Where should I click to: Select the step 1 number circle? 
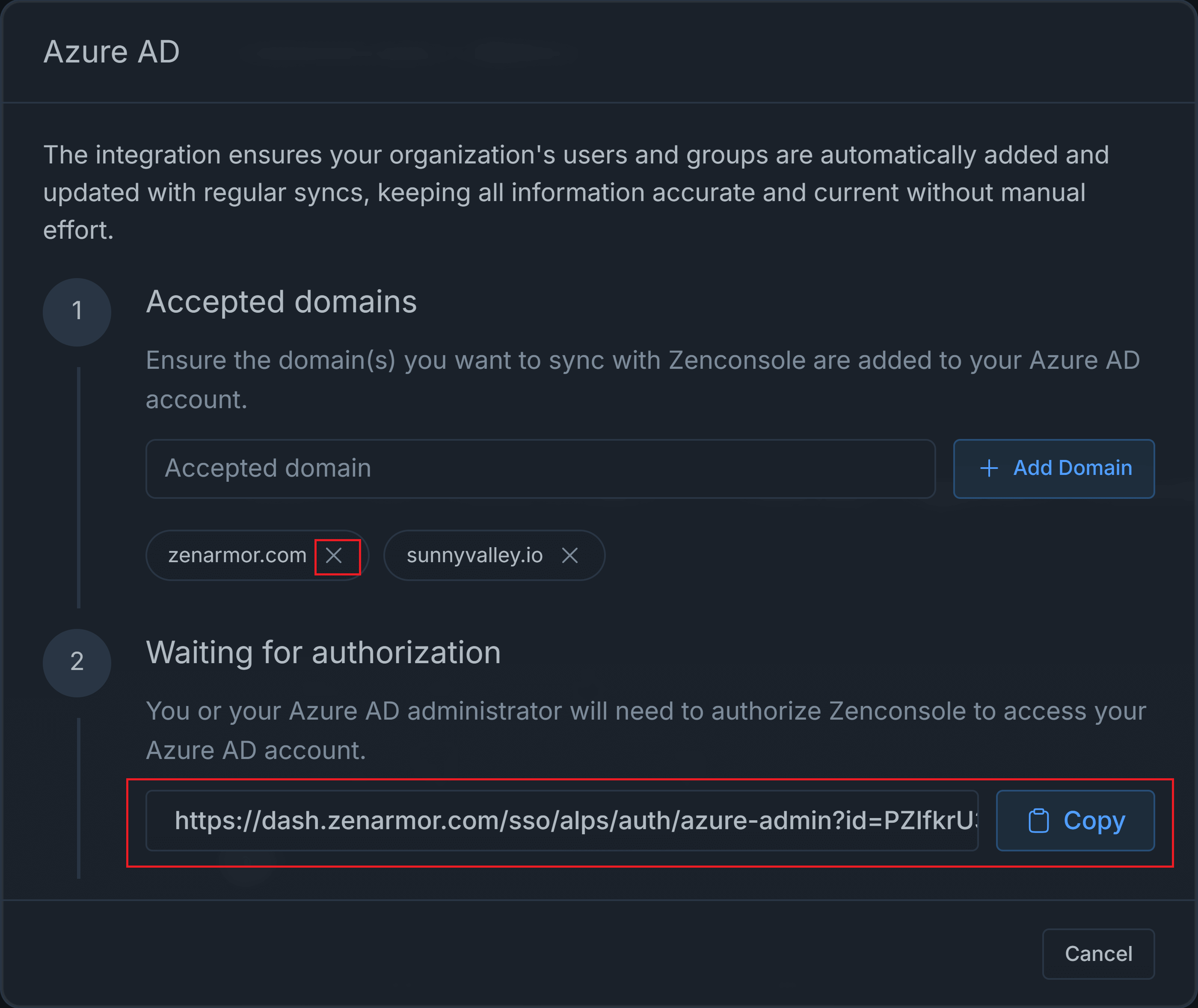coord(77,312)
